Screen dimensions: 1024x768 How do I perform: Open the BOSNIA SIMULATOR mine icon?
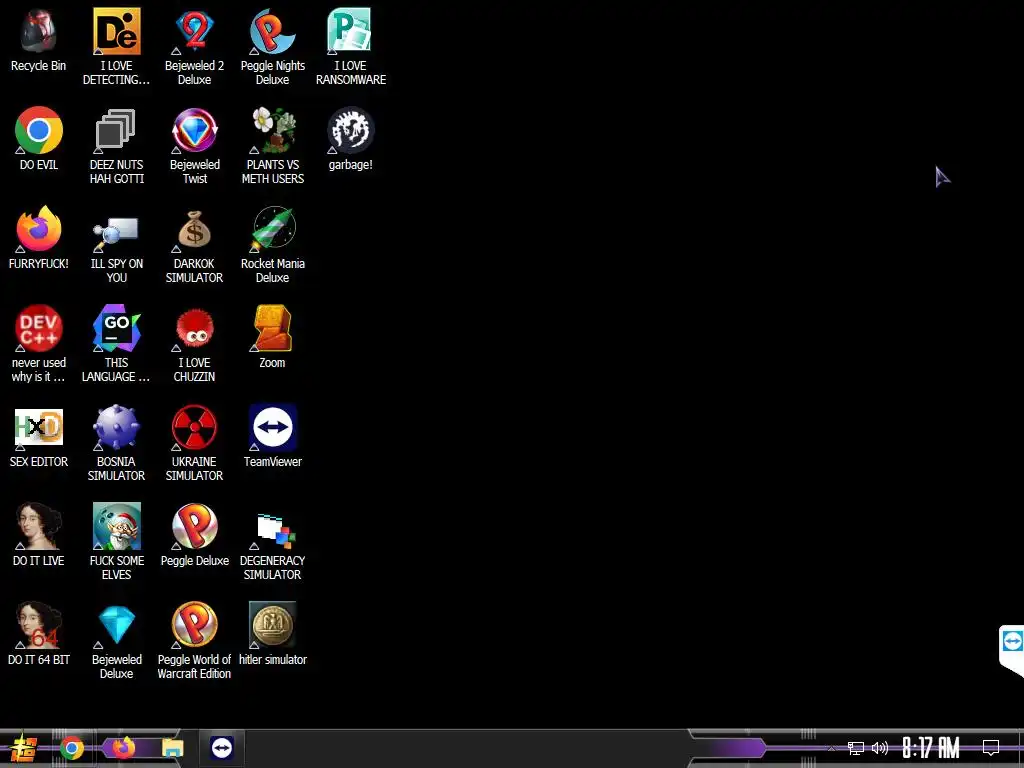pos(116,427)
